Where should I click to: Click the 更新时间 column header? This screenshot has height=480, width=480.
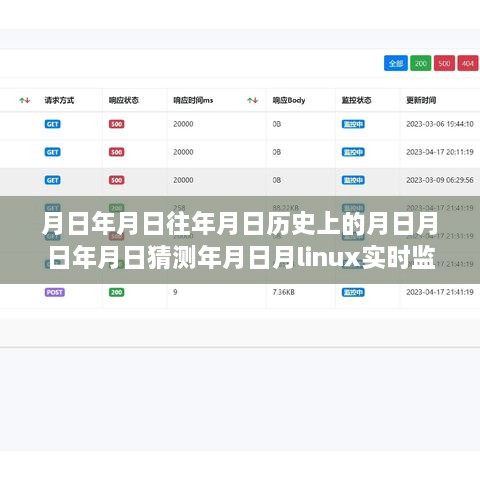(421, 100)
